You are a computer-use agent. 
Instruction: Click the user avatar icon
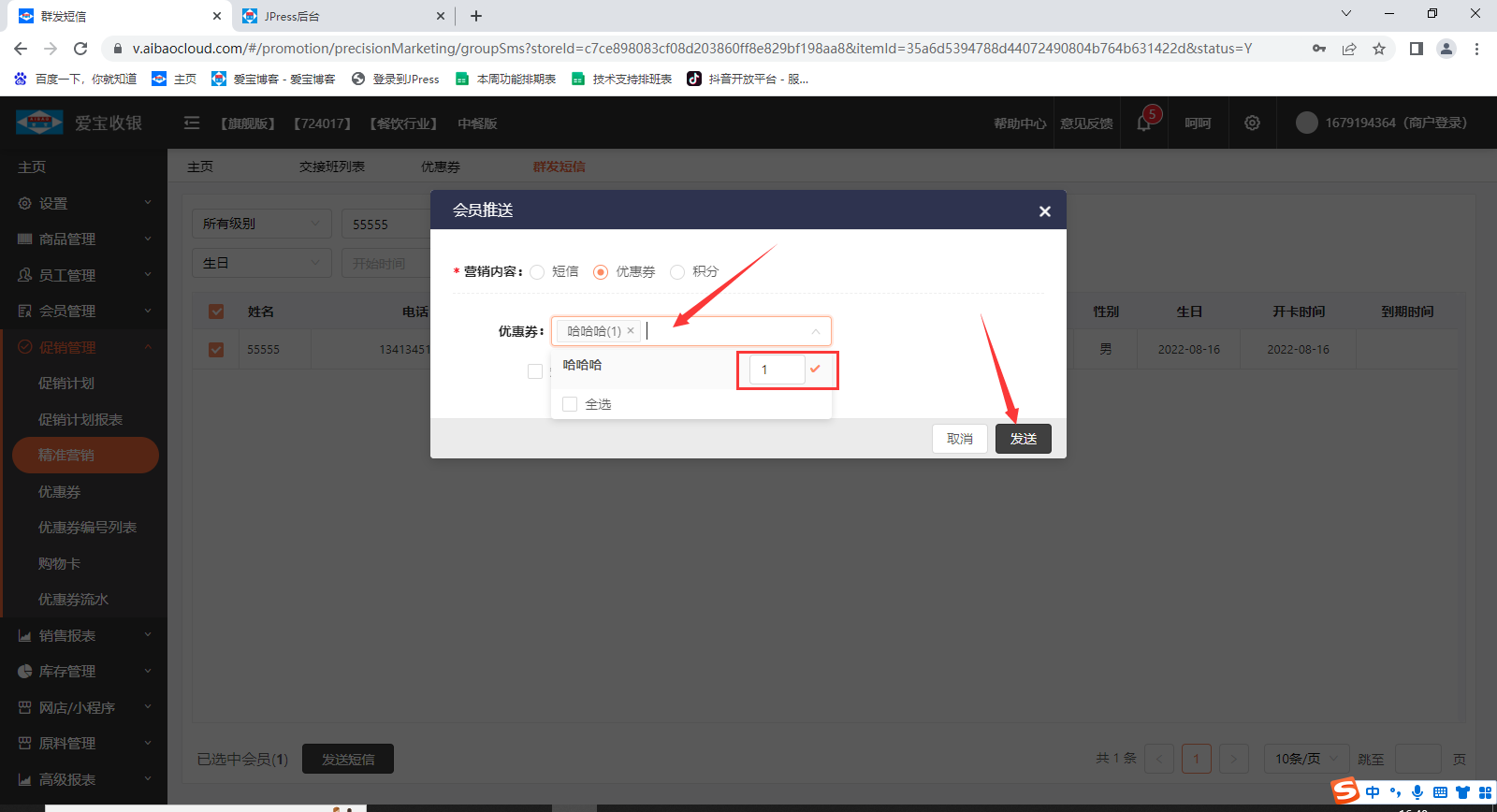1307,123
